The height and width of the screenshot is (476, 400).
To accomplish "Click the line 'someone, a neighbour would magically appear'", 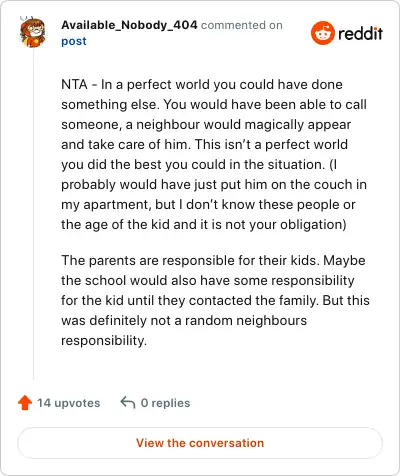I will pyautogui.click(x=206, y=125).
